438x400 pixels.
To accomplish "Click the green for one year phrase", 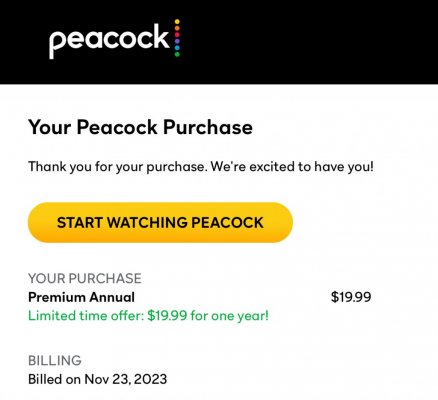I will pos(230,315).
